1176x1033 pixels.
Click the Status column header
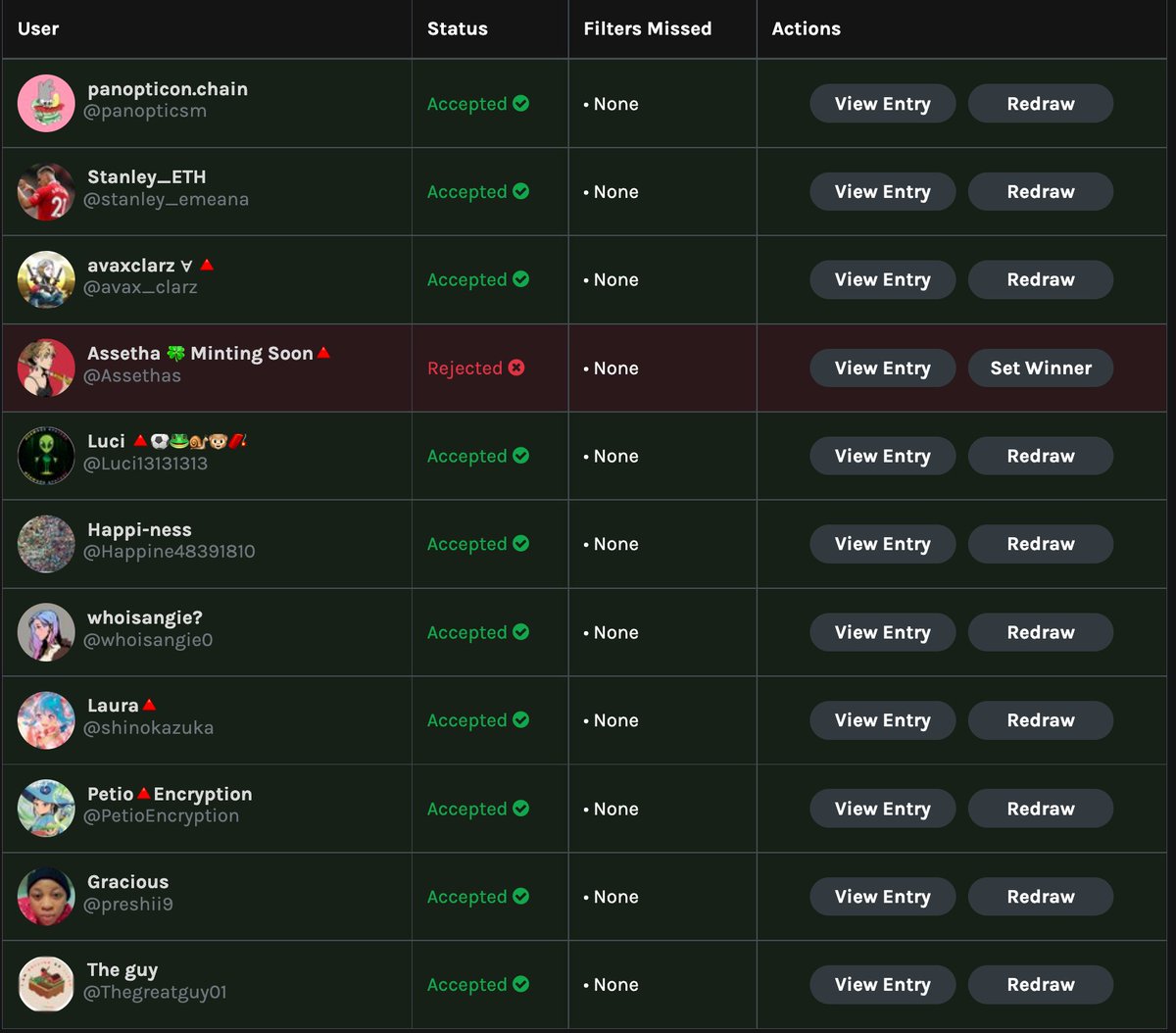pyautogui.click(x=458, y=28)
